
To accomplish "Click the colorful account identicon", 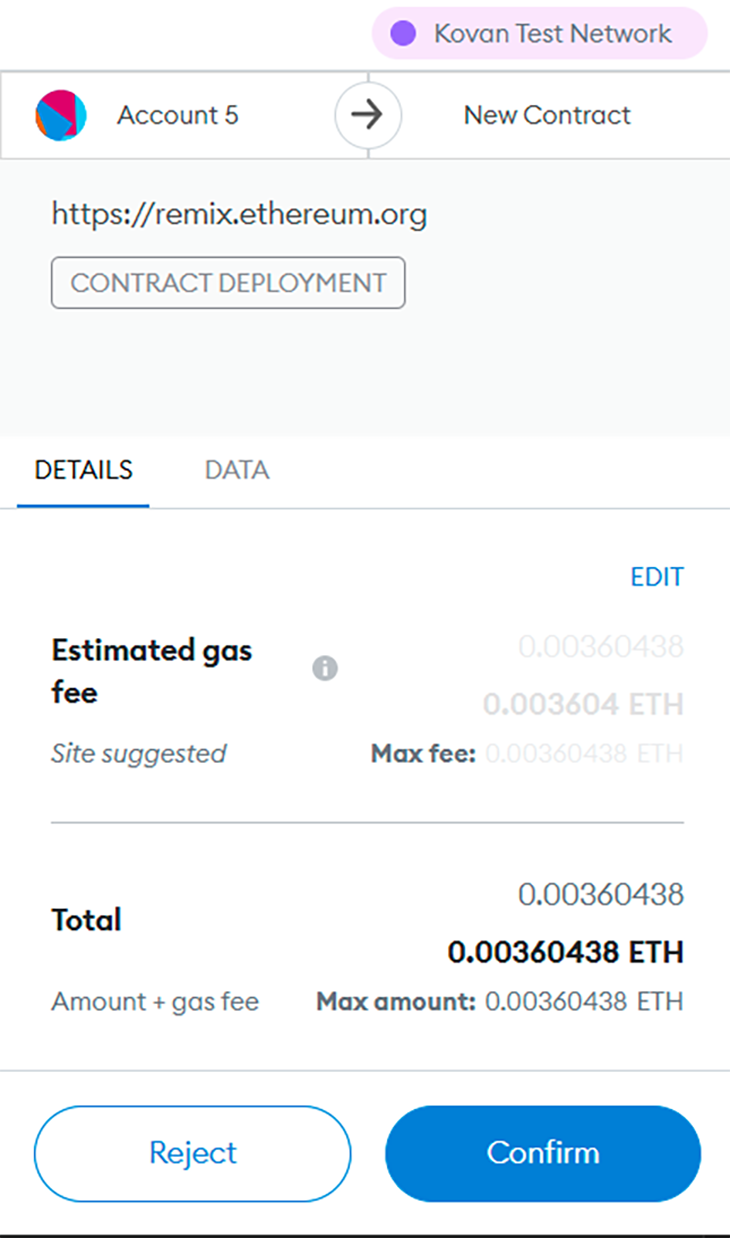I will [x=61, y=115].
